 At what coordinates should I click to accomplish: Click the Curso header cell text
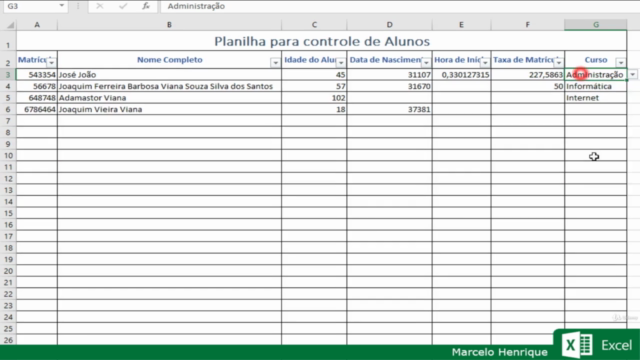pos(596,60)
